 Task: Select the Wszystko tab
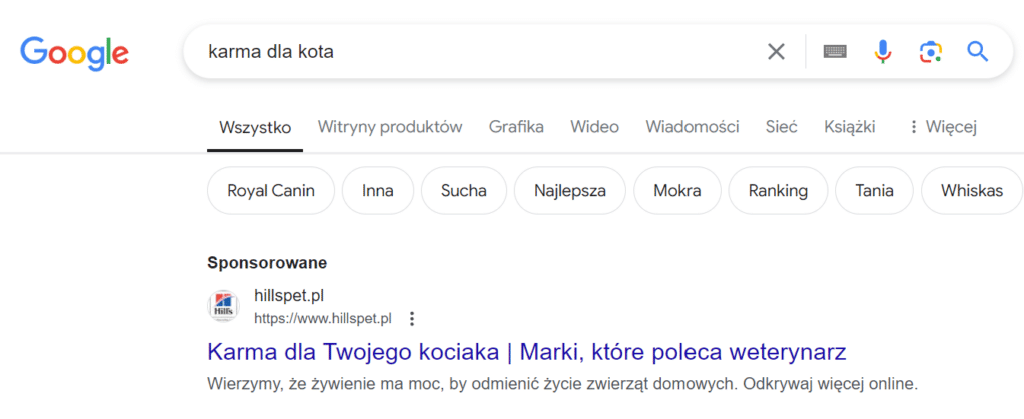[x=255, y=127]
